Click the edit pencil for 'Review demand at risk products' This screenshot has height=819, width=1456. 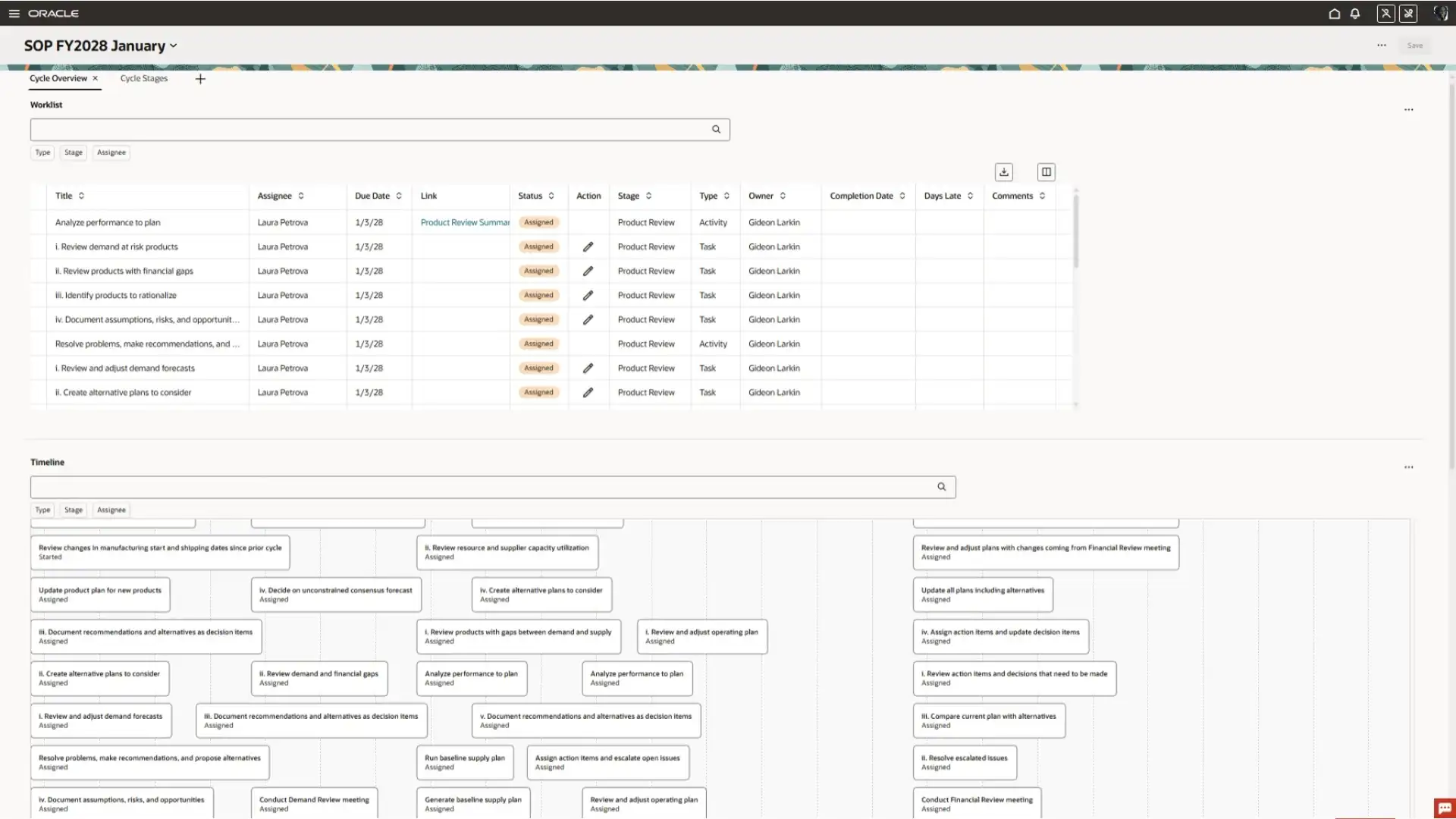588,247
